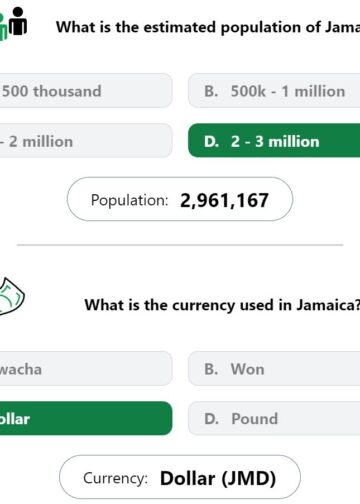This screenshot has width=360, height=504.
Task: Click the green person figure icon
Action: tap(3, 28)
